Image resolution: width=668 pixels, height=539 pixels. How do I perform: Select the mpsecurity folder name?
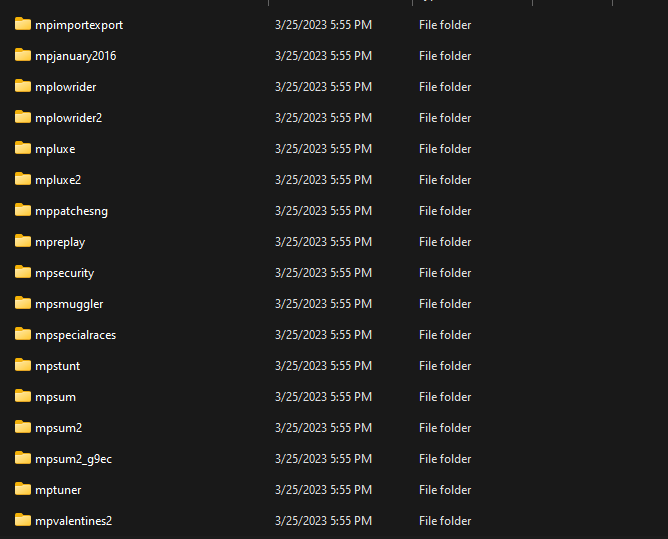(64, 273)
